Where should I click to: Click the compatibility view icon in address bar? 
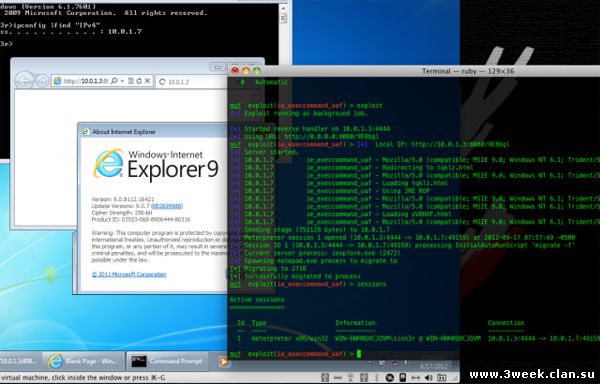tap(130, 81)
